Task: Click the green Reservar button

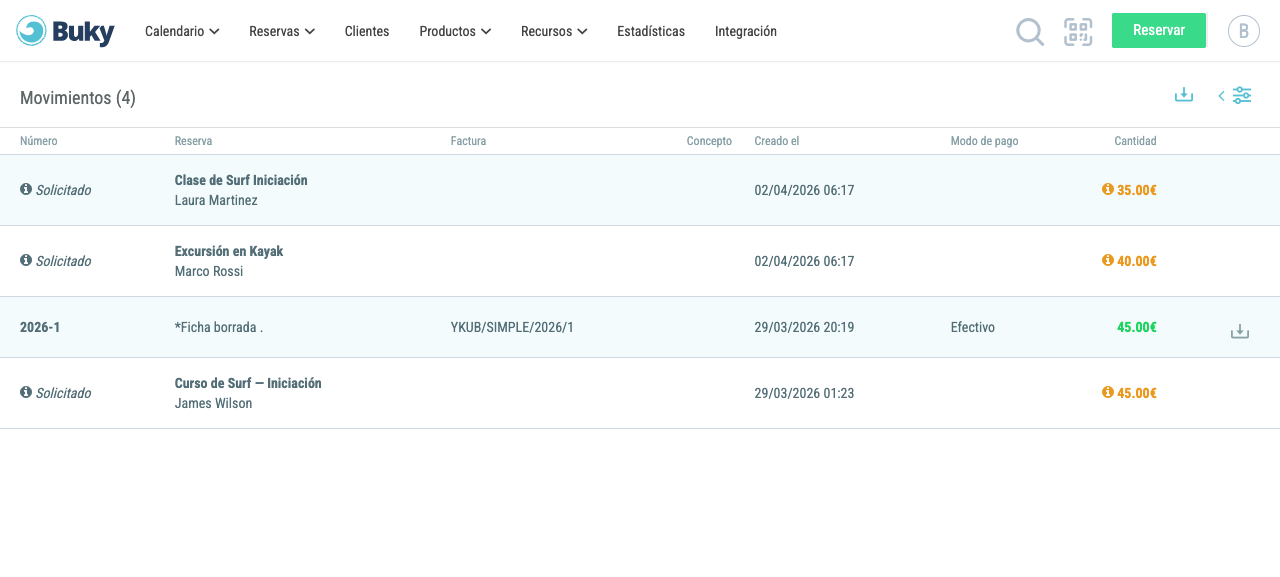Action: pos(1159,30)
